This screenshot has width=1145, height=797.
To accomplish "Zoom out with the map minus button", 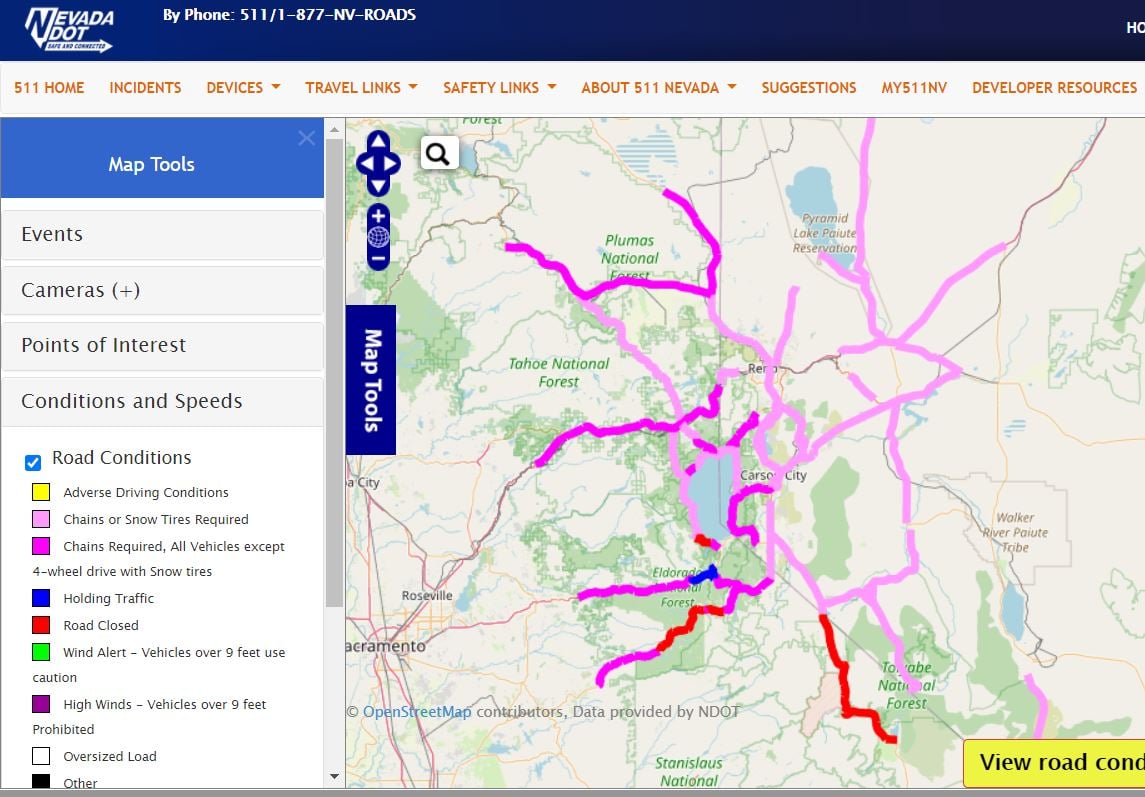I will tap(378, 259).
